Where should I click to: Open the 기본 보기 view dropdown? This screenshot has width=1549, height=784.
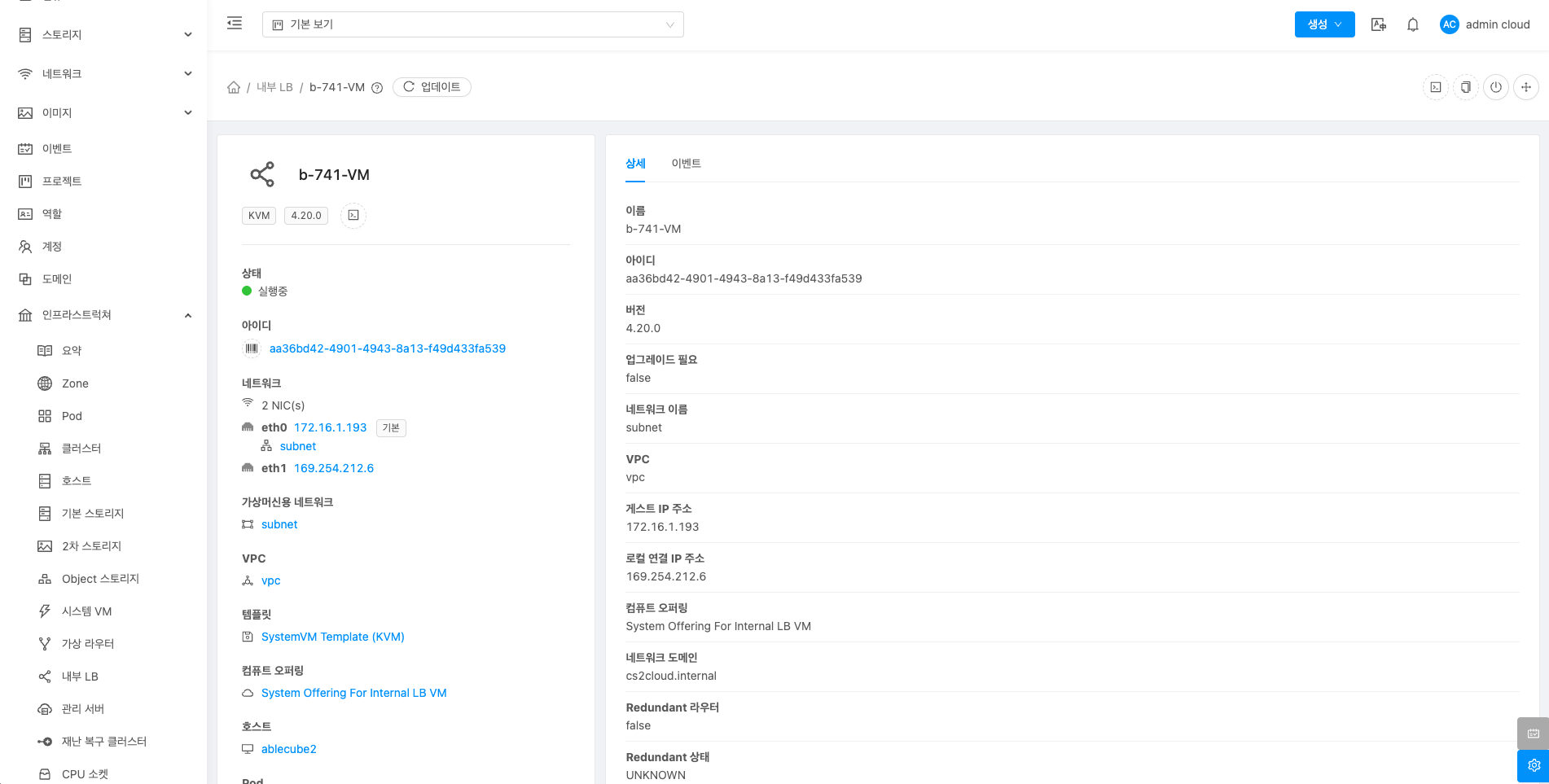pos(472,24)
